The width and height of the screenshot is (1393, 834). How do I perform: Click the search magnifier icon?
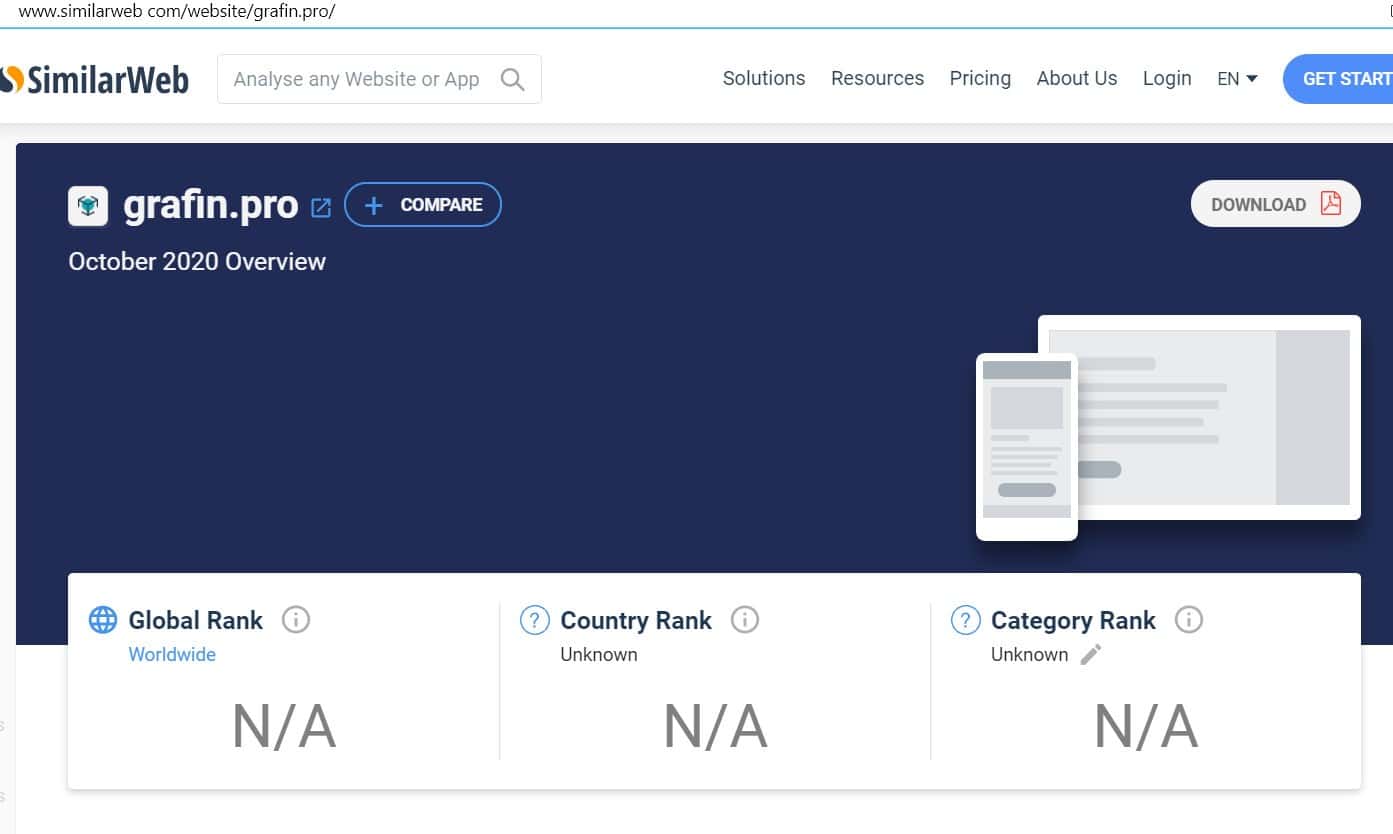pyautogui.click(x=512, y=79)
